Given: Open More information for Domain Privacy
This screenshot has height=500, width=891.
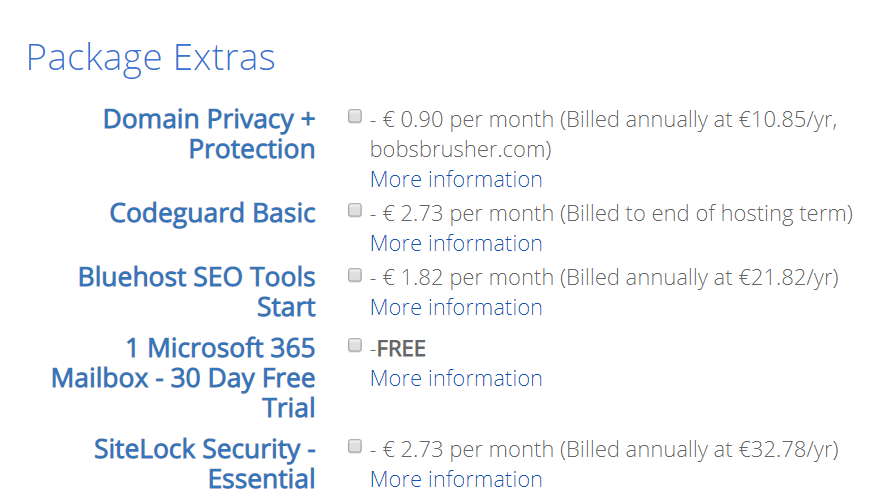Looking at the screenshot, I should 456,180.
